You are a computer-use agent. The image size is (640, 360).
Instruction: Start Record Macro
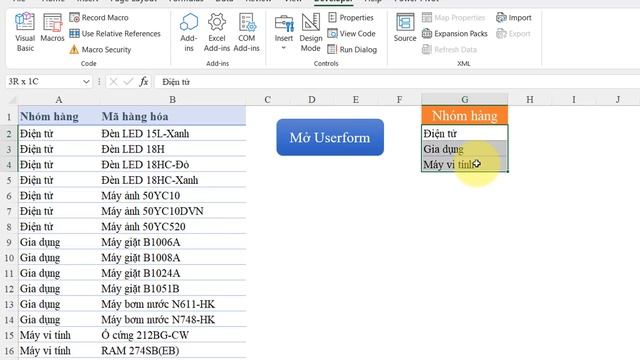[x=99, y=18]
